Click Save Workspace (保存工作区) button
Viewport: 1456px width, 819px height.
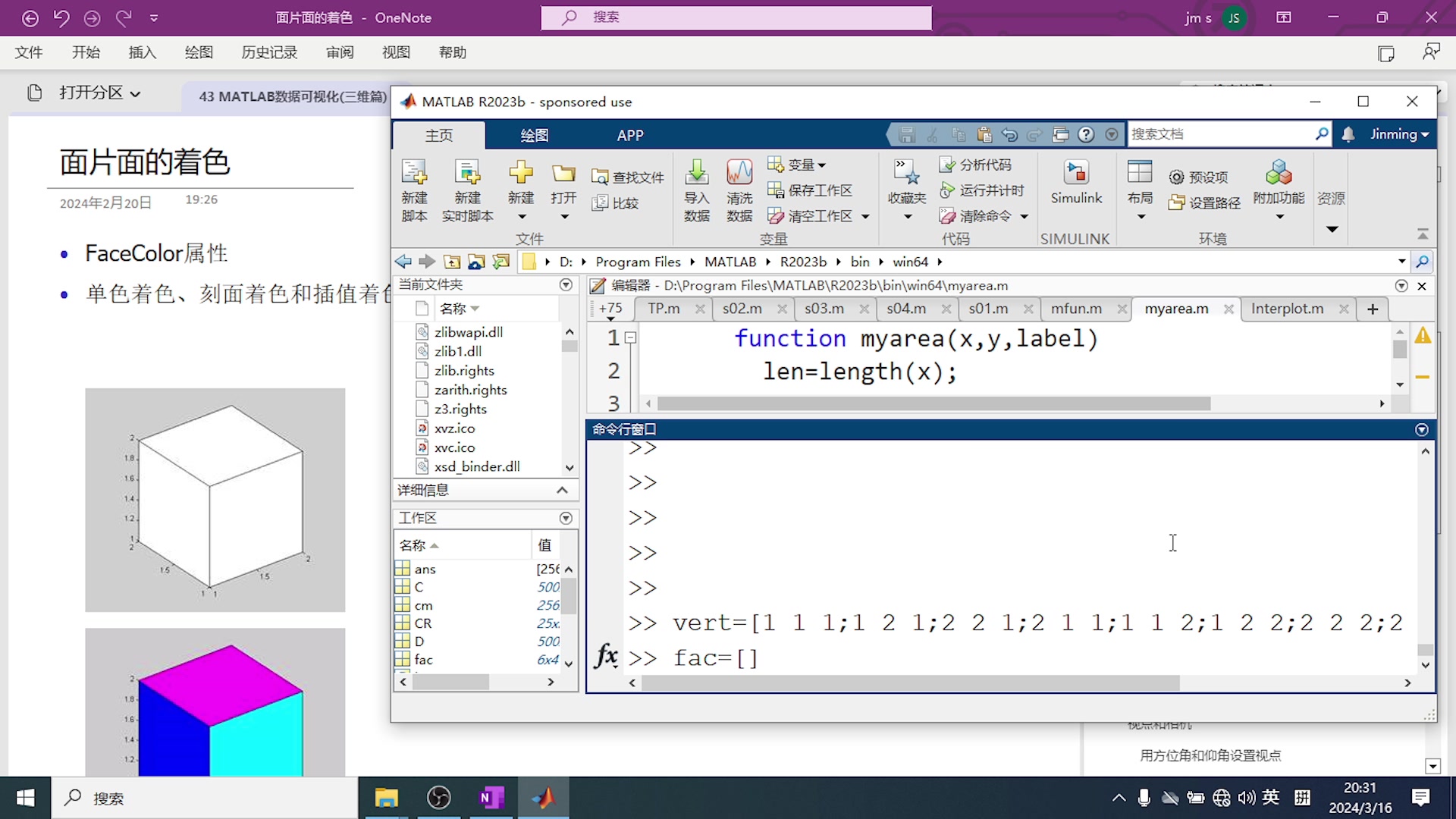810,190
